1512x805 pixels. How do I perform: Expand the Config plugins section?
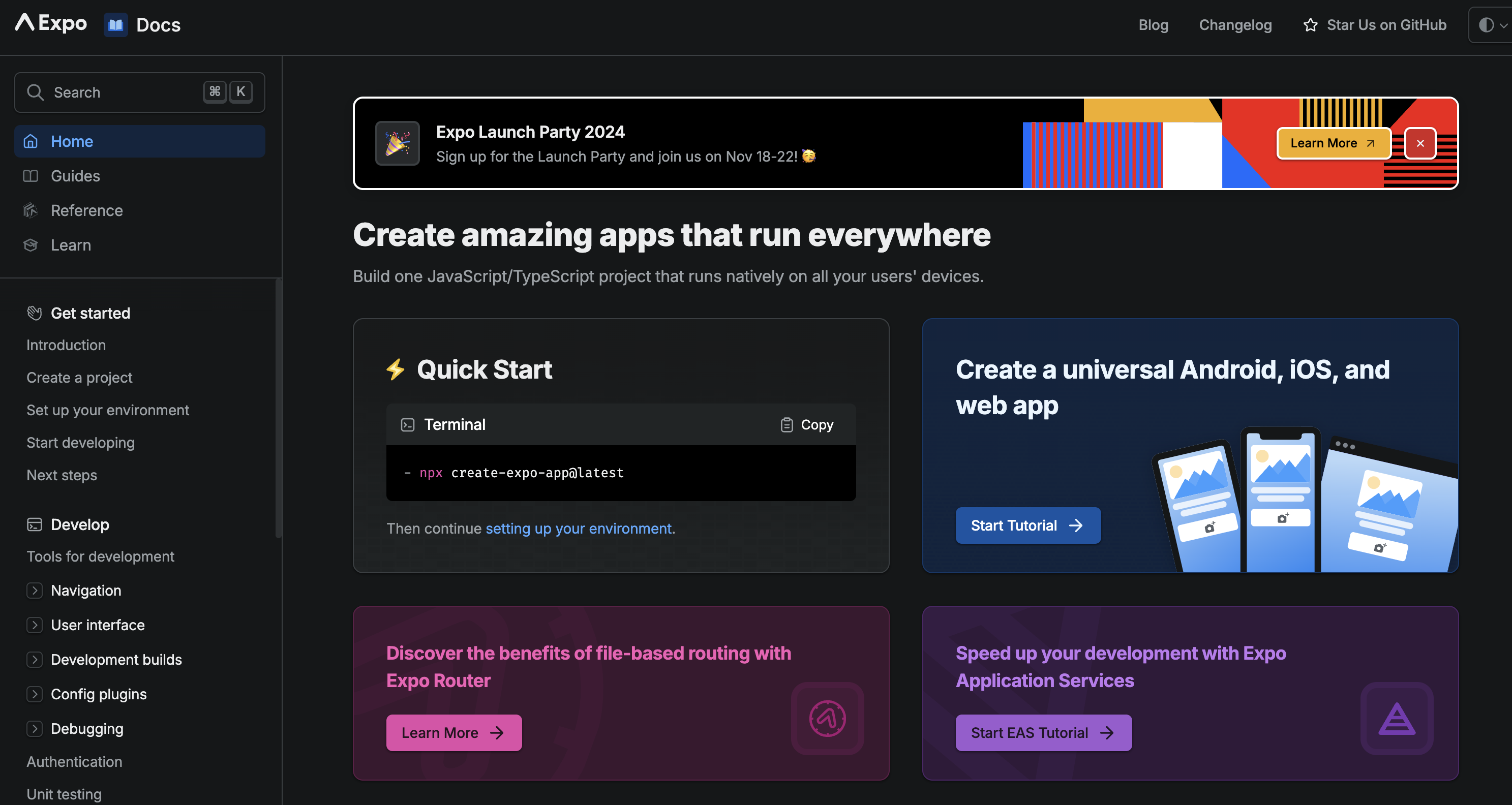pyautogui.click(x=35, y=694)
